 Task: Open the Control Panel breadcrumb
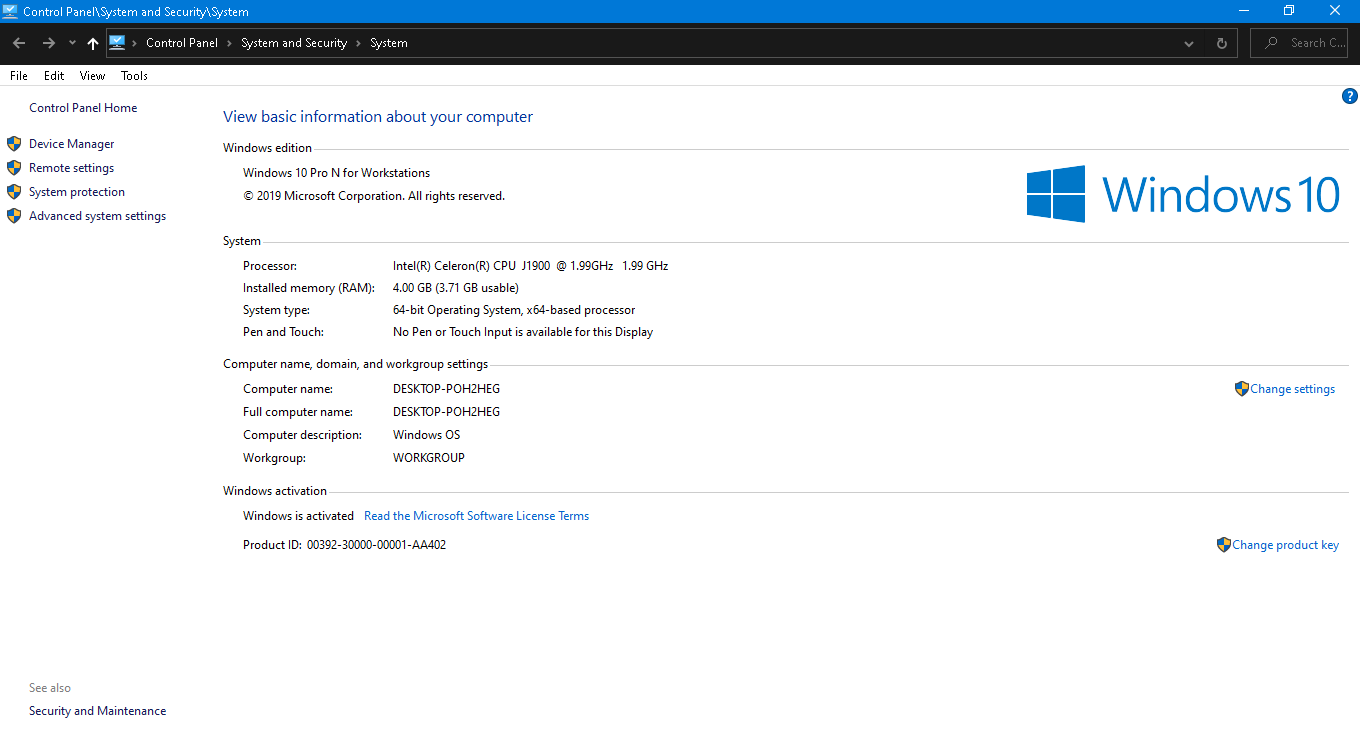(x=182, y=43)
